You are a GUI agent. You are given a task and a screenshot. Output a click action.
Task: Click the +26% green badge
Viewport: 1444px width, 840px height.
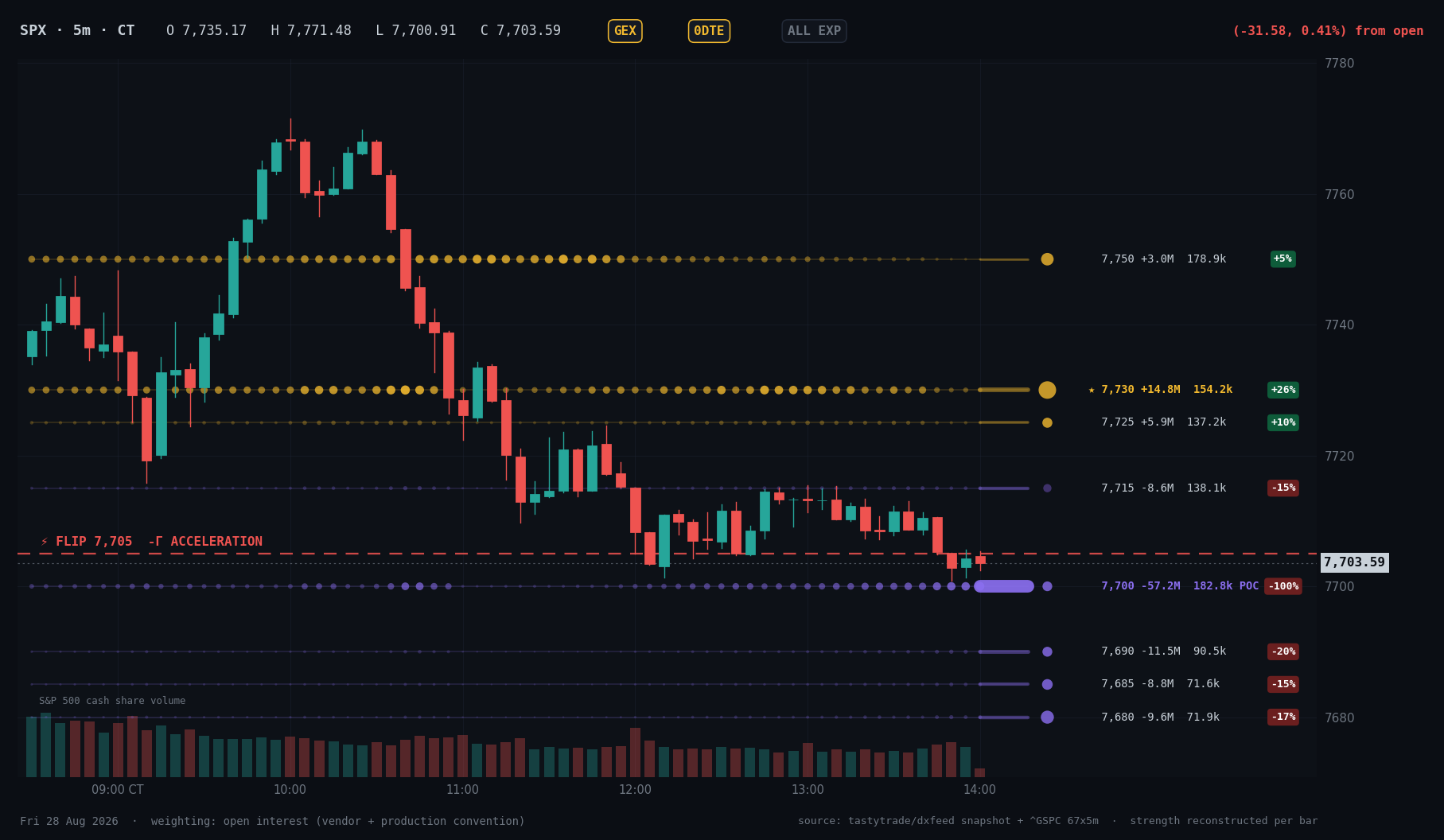coord(1282,390)
